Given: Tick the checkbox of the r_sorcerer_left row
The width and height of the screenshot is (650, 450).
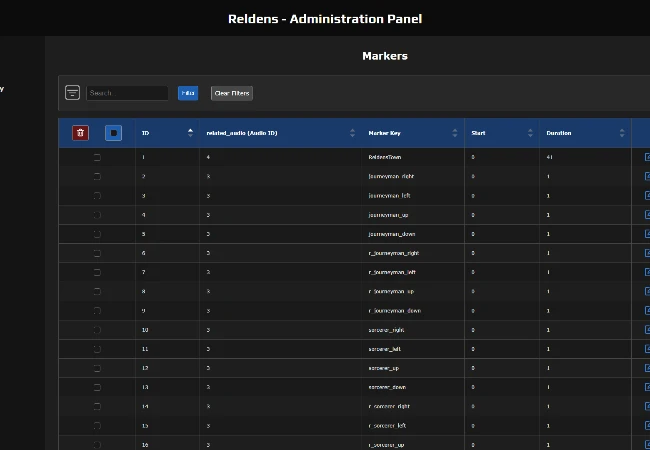Looking at the screenshot, I should (x=97, y=426).
